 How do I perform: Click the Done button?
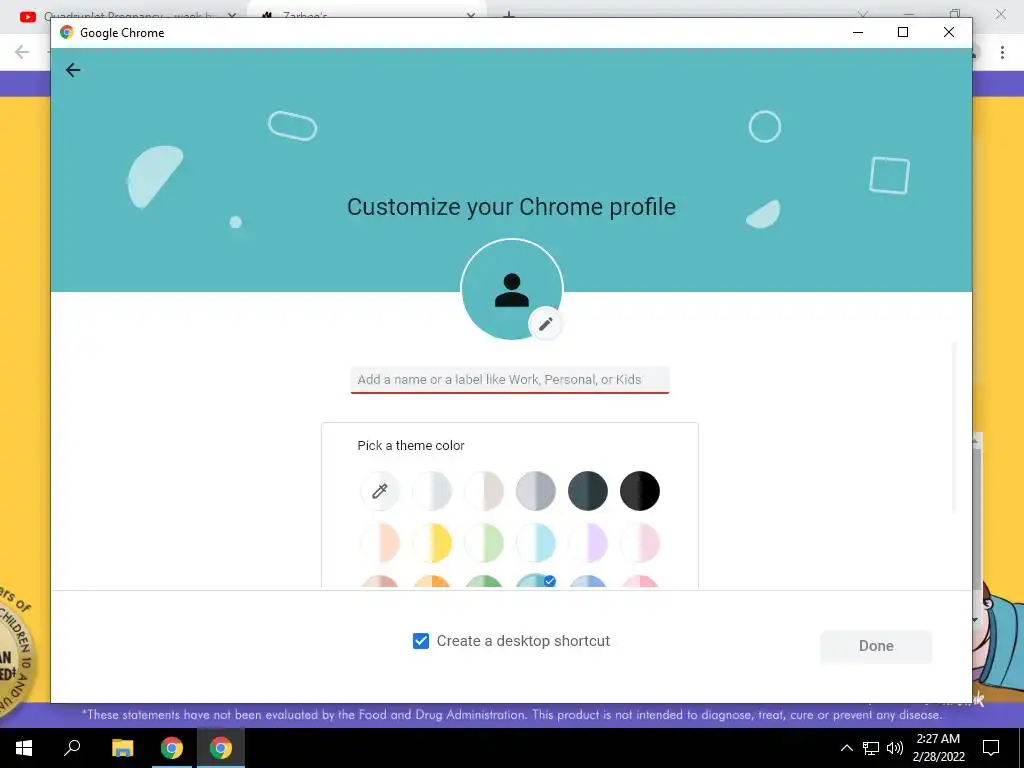click(x=876, y=646)
